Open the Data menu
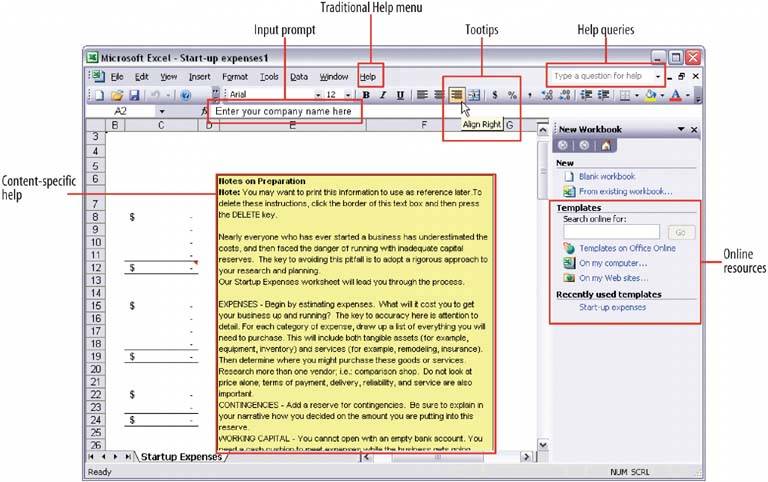The image size is (768, 482). click(299, 77)
